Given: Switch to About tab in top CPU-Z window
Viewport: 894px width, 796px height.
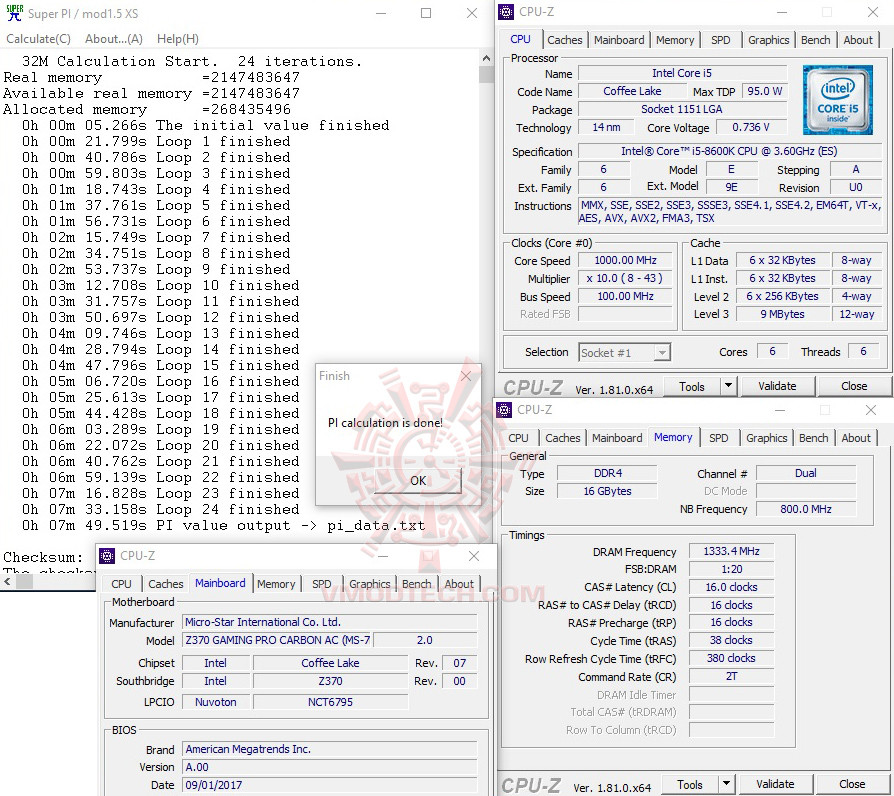Looking at the screenshot, I should (858, 40).
